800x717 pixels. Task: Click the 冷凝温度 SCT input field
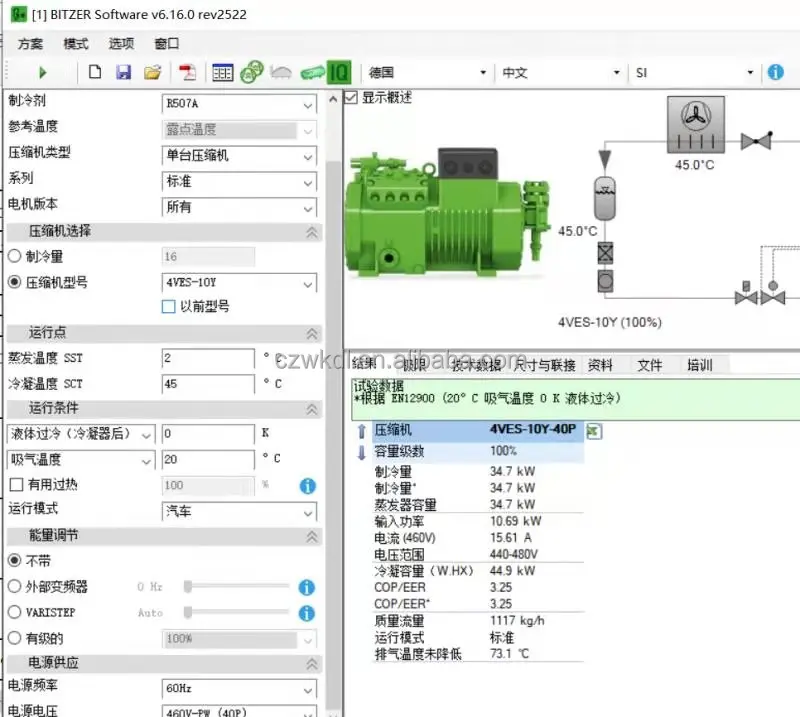click(208, 384)
